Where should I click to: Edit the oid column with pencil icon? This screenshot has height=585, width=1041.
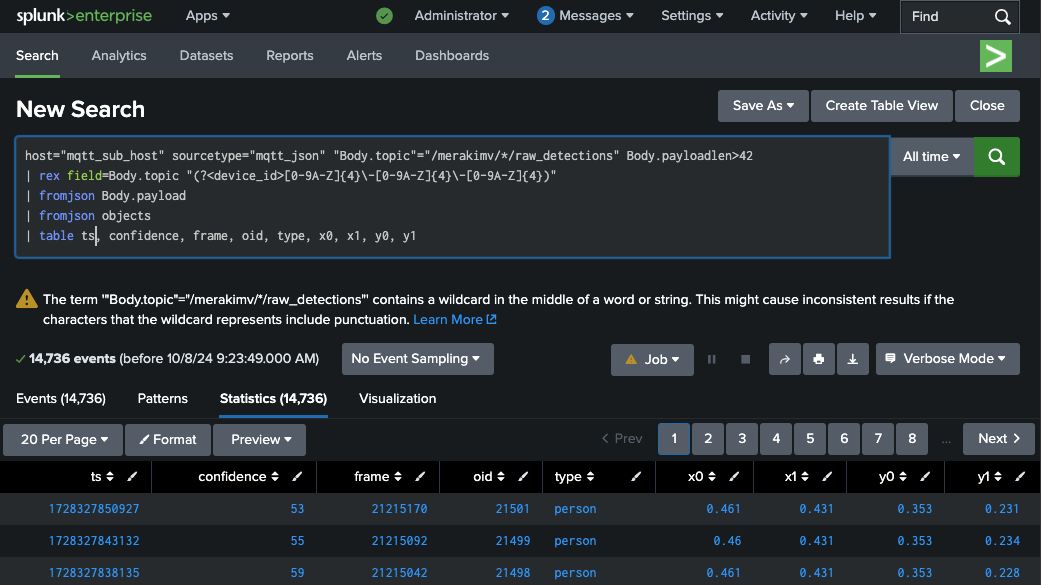(522, 477)
